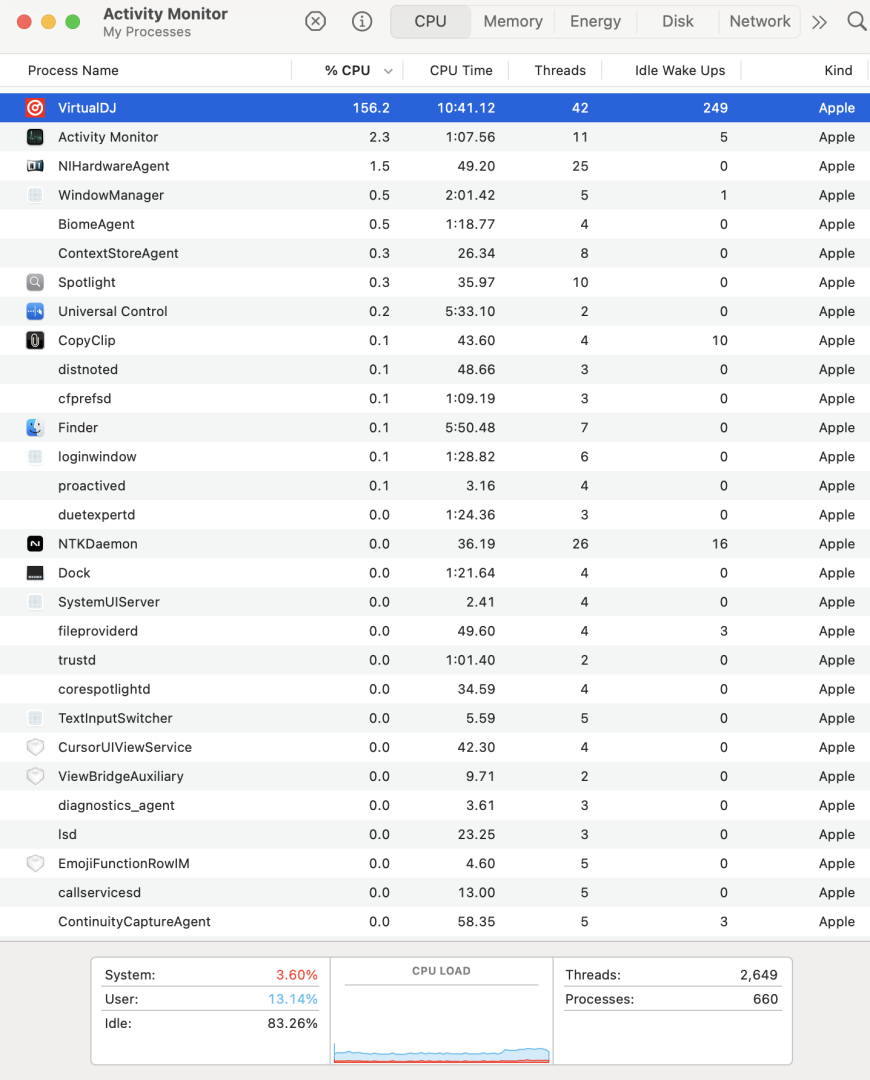Click the VirtualDJ app icon
This screenshot has height=1080, width=870.
pyautogui.click(x=35, y=108)
